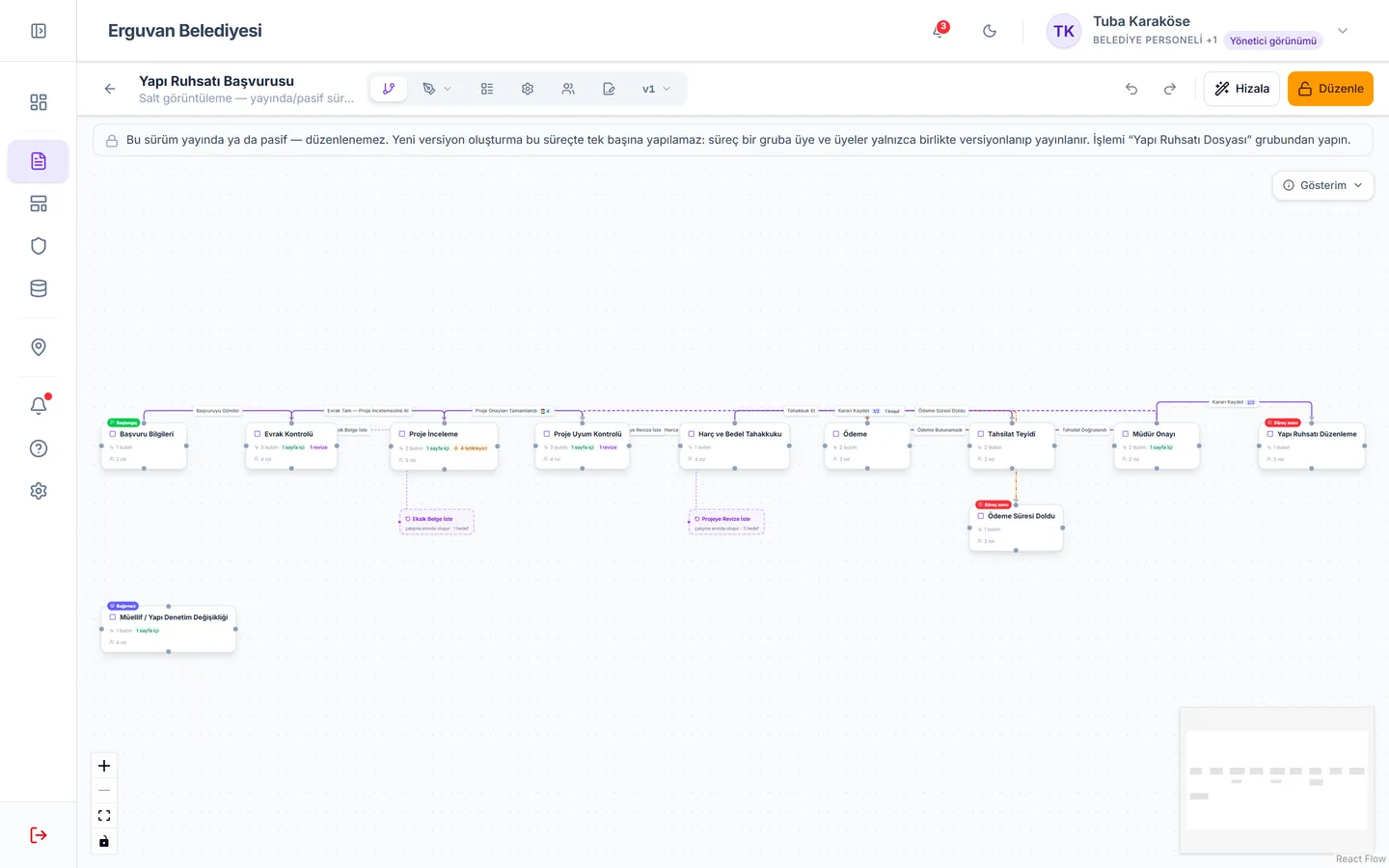
Task: Open the users roles tab
Action: tap(568, 89)
